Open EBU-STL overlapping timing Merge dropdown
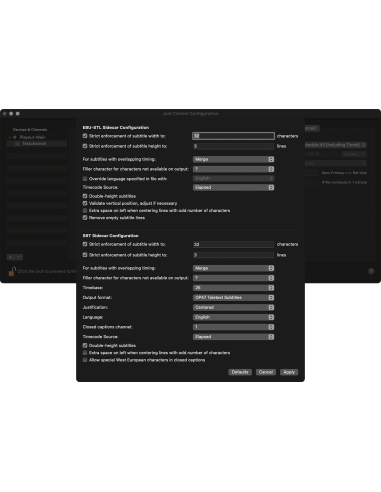Image resolution: width=381 pixels, height=492 pixels. coord(233,159)
